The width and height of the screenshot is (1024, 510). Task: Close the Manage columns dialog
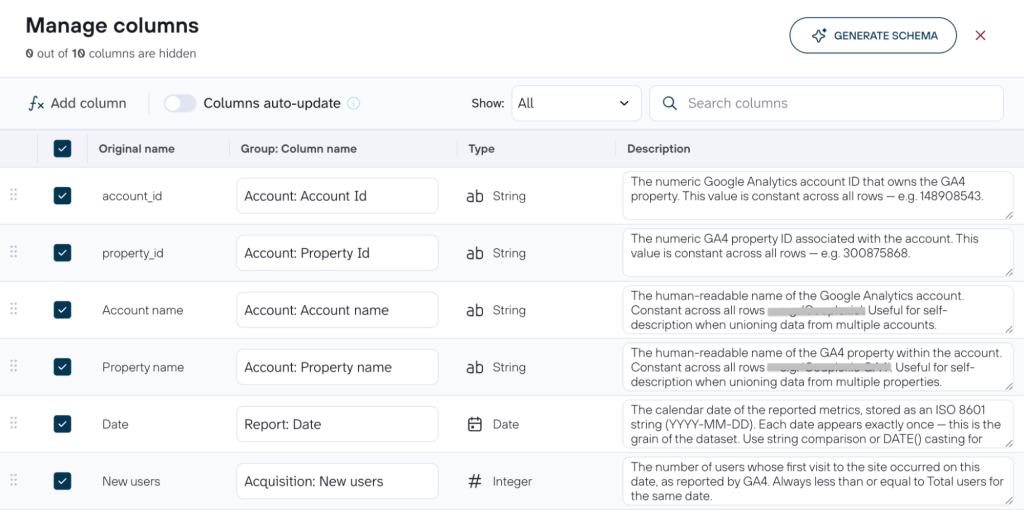(x=980, y=35)
